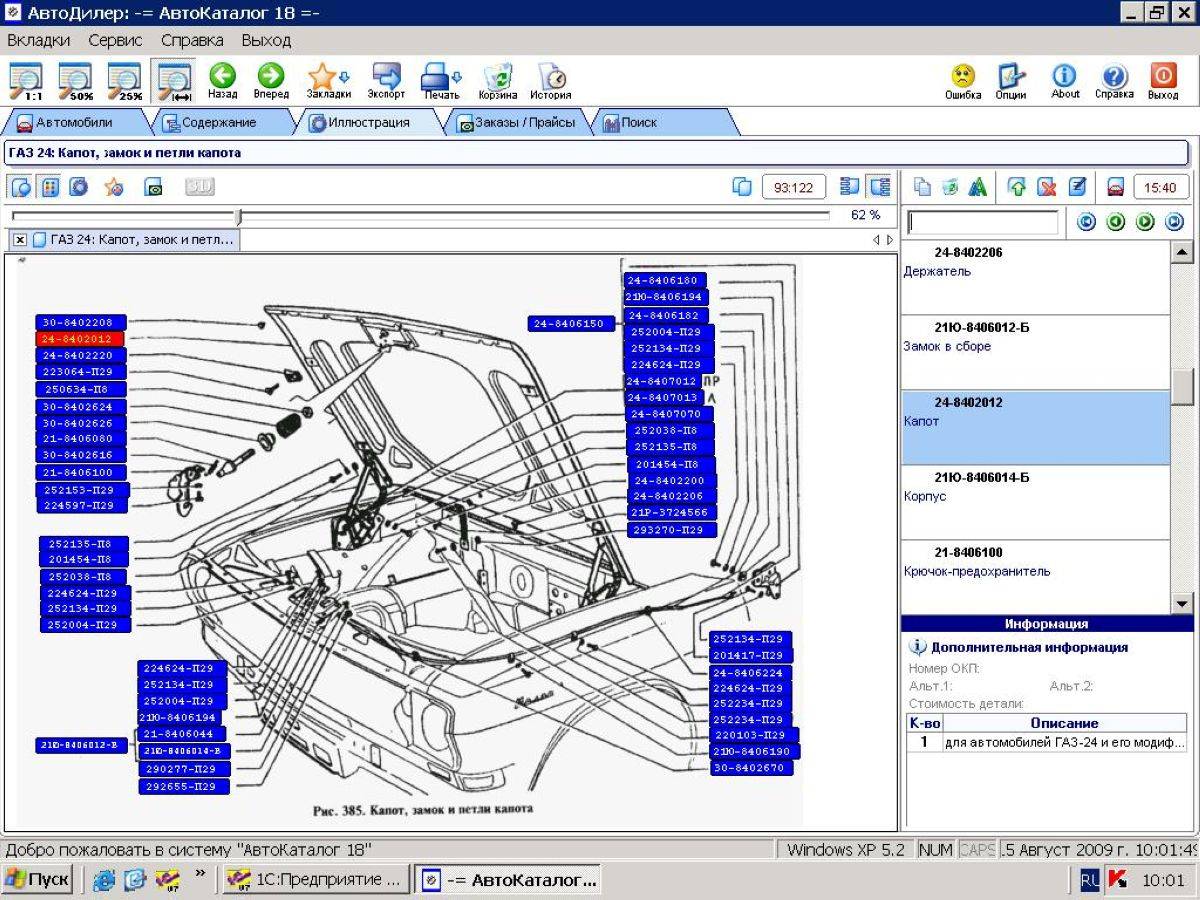Click the illustration zoom slider handle

click(x=238, y=216)
